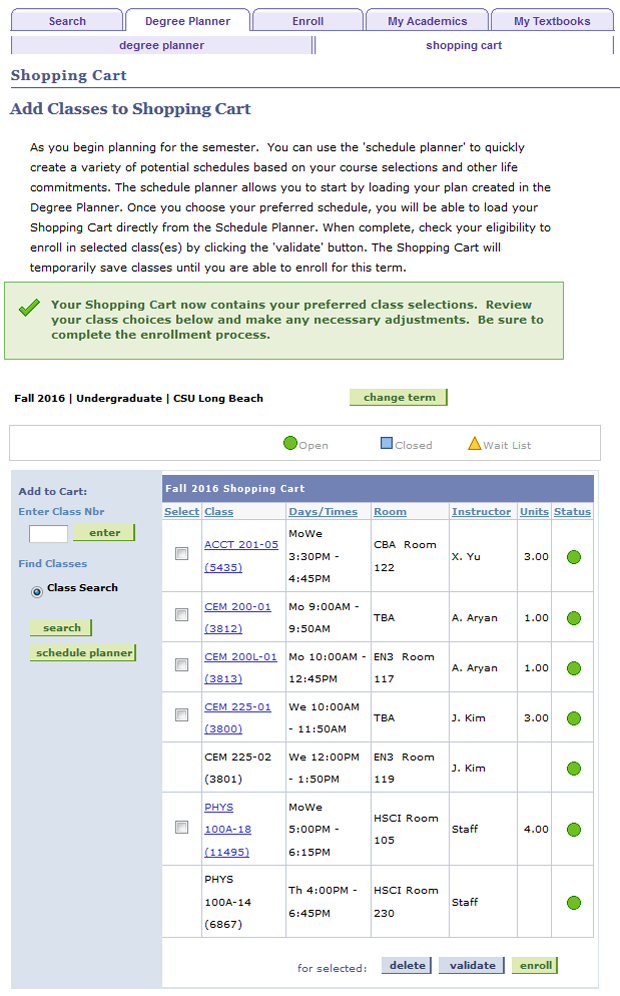Open the (5435) class number link
This screenshot has height=996, width=620.
coord(223,567)
